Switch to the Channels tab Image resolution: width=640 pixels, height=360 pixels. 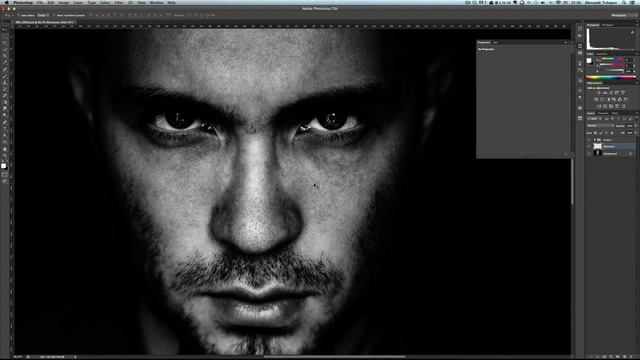click(602, 113)
